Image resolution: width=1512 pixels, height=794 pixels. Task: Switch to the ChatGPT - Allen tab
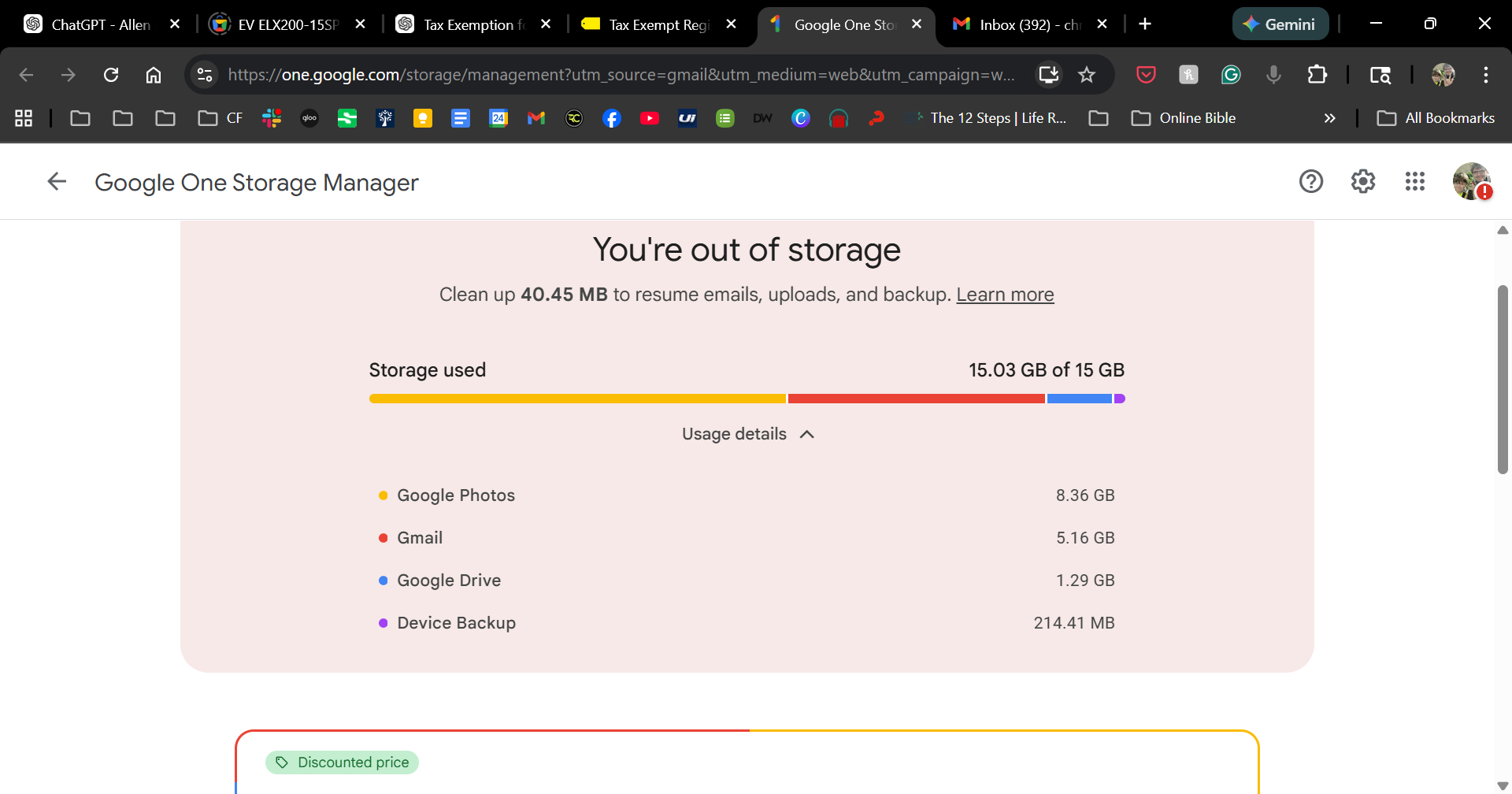[x=100, y=24]
